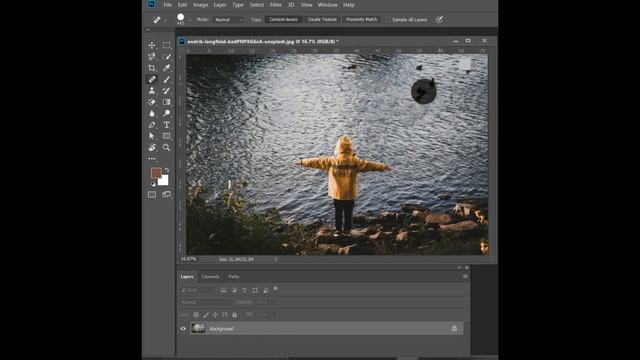Screen dimensions: 640x360
Task: Open the Filter menu
Action: [276, 5]
